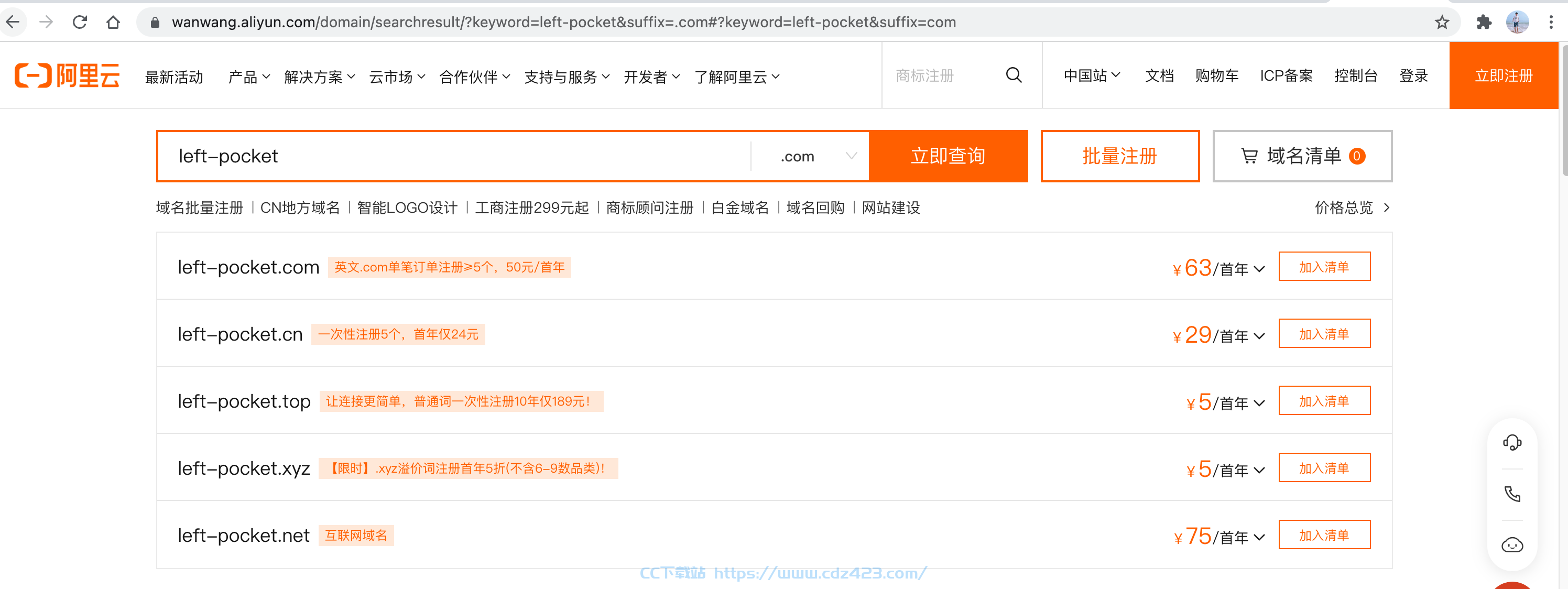
Task: Expand price options for left-pocket.net
Action: (1259, 537)
